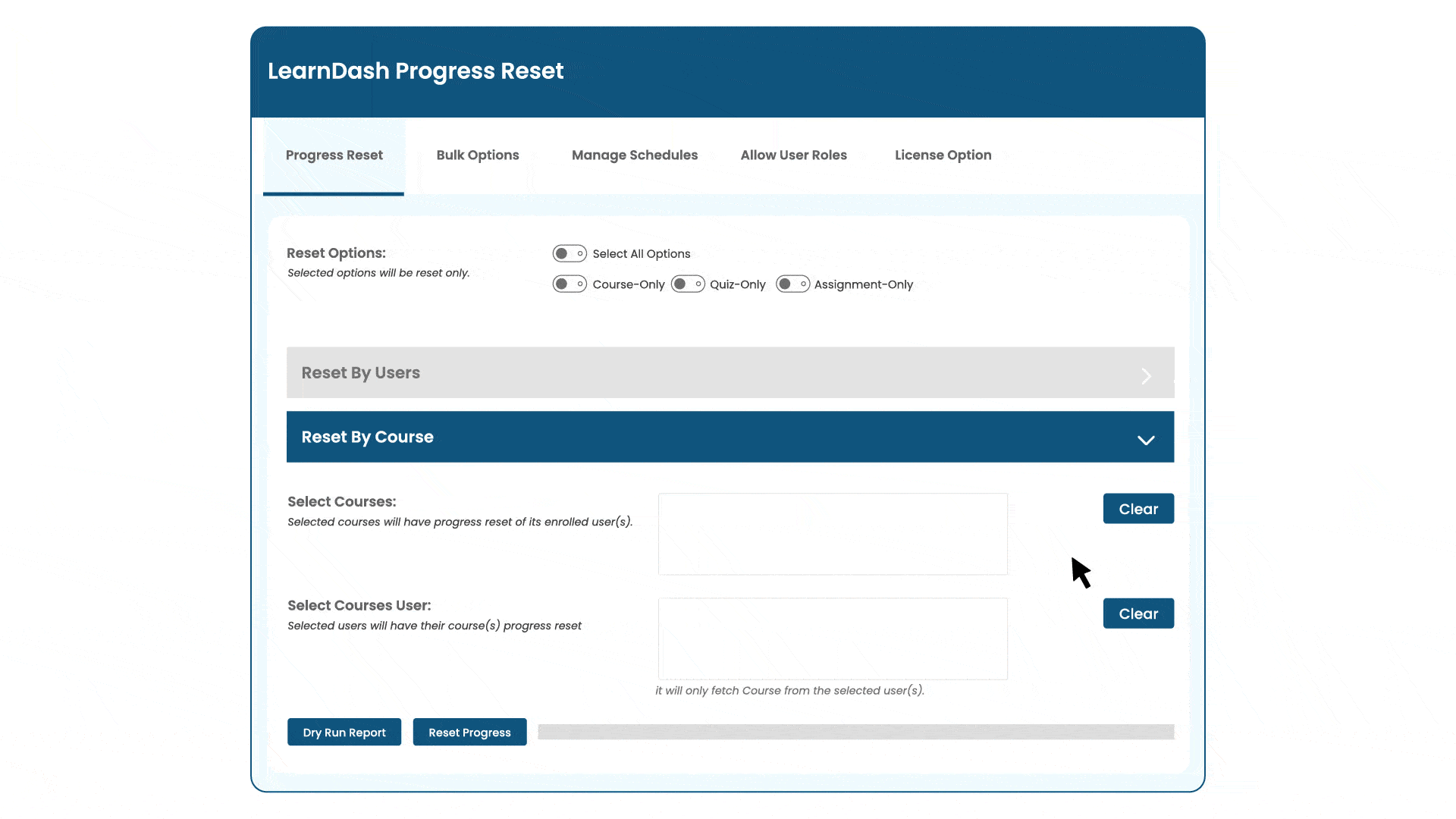Open the Allow User Roles settings
Image resolution: width=1456 pixels, height=819 pixels.
pyautogui.click(x=793, y=155)
